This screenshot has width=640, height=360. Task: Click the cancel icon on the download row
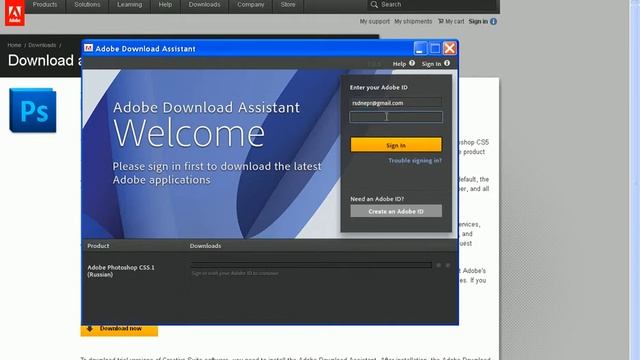(448, 265)
